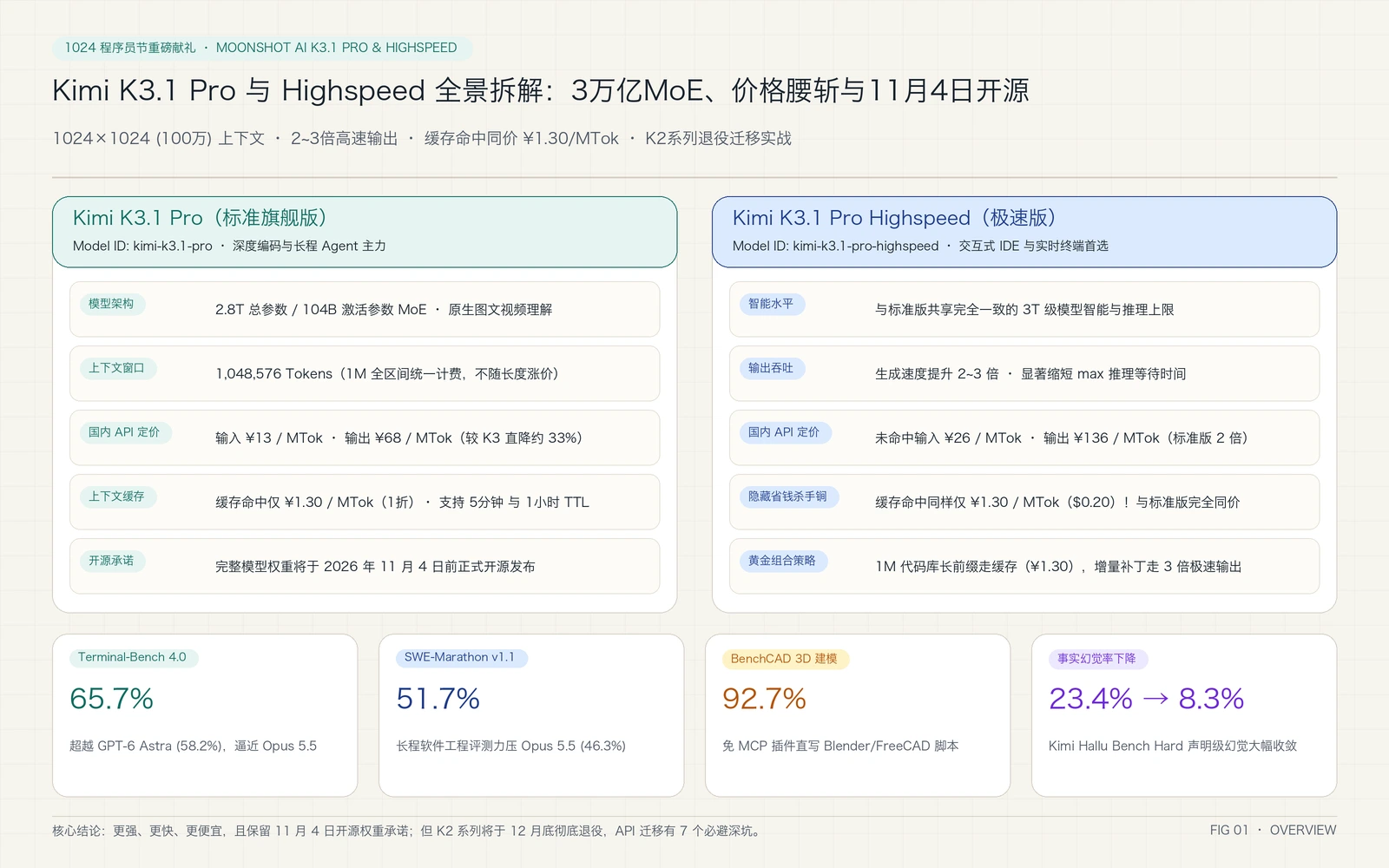Select the caption "长程软件工程评测力压 Opus 5.5 (46.3%)"
This screenshot has height=868, width=1389.
[x=511, y=746]
